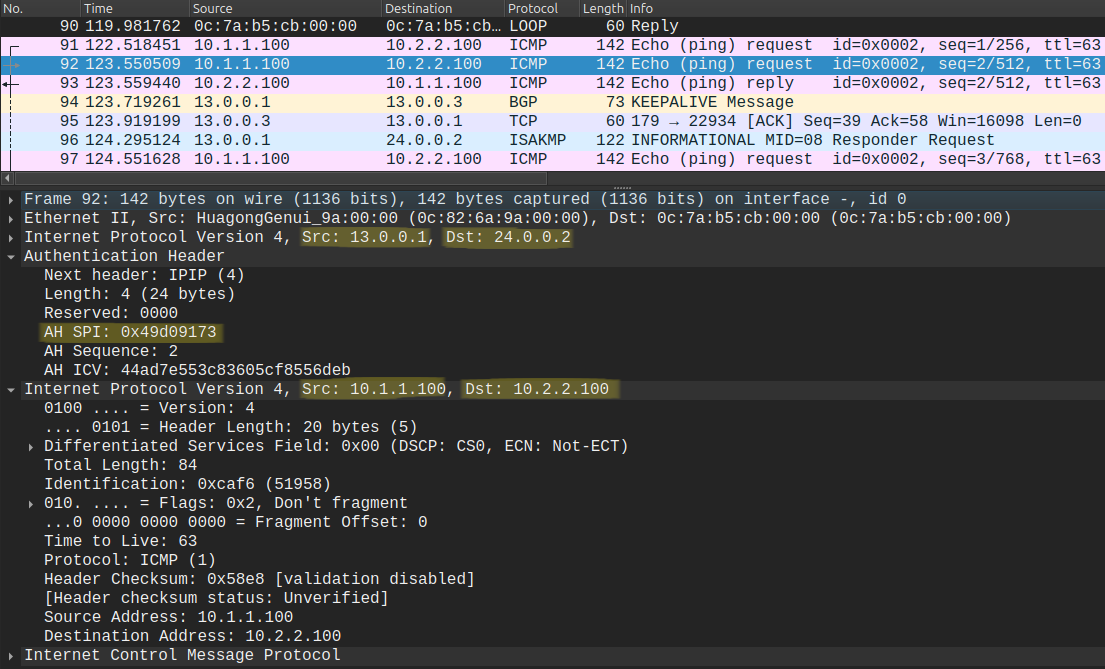Click the horizontal scrollbar left arrow
The height and width of the screenshot is (669, 1105).
(7, 178)
